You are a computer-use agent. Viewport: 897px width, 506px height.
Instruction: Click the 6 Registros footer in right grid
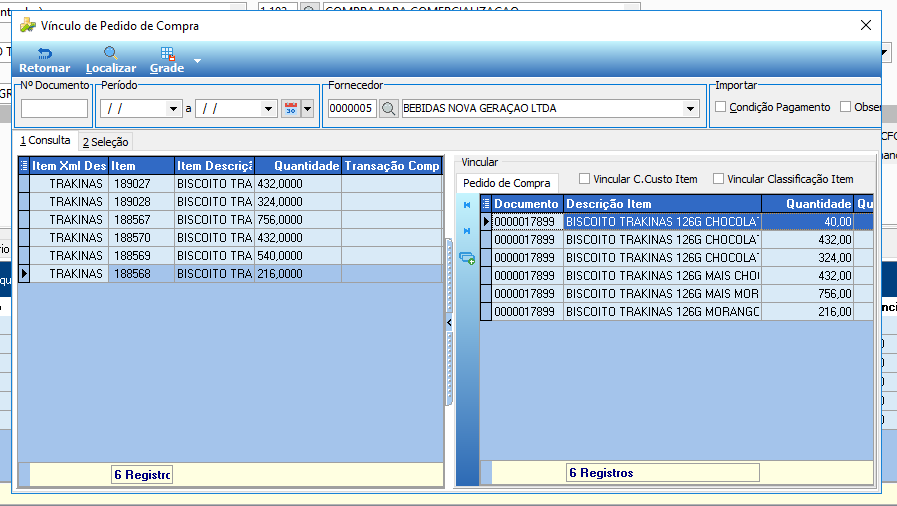663,473
